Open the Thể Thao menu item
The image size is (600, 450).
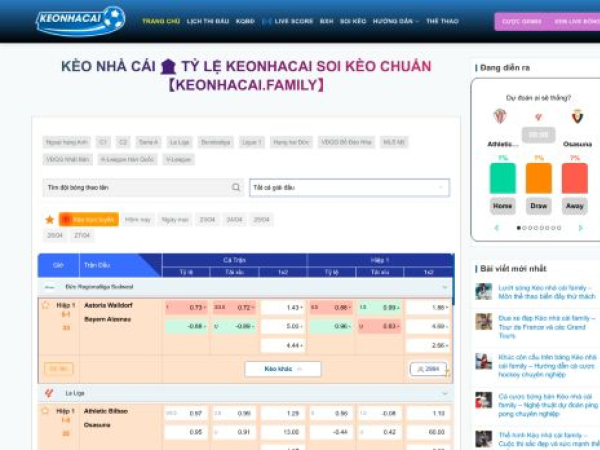pyautogui.click(x=442, y=21)
